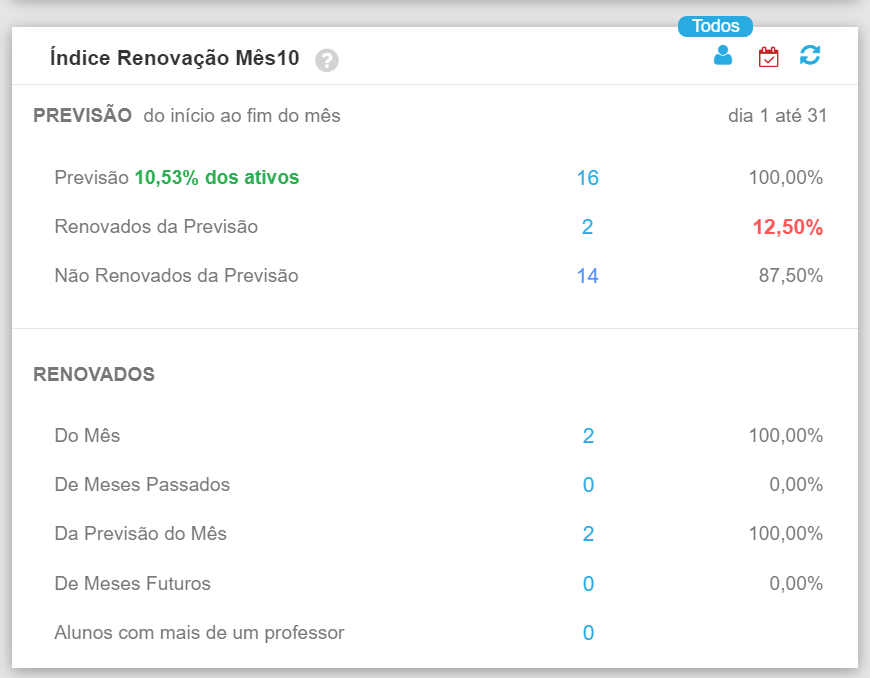This screenshot has height=678, width=870.
Task: Click the Índice Renovação Mês10 title
Action: click(174, 58)
